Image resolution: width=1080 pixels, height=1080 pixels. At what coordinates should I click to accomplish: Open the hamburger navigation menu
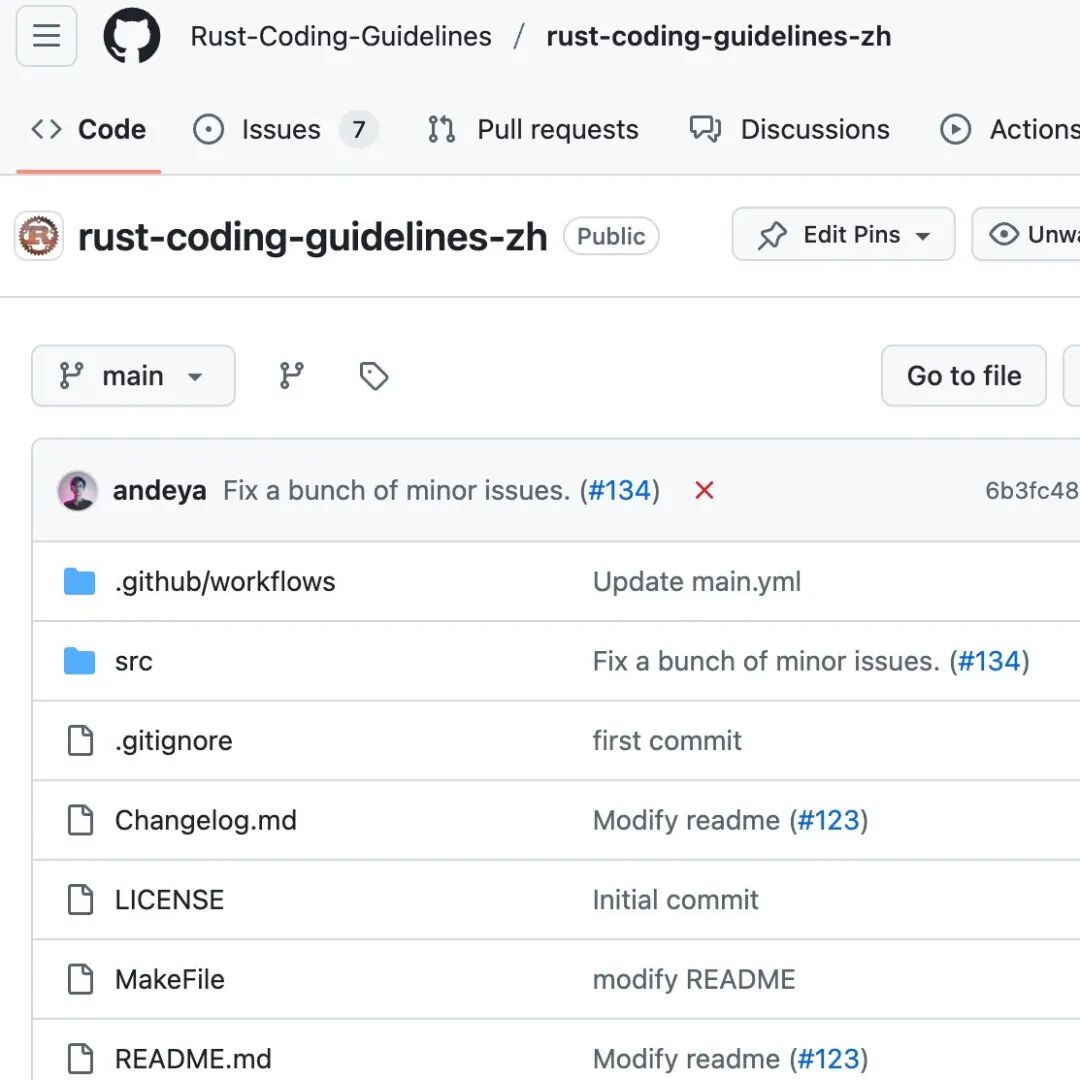click(46, 36)
